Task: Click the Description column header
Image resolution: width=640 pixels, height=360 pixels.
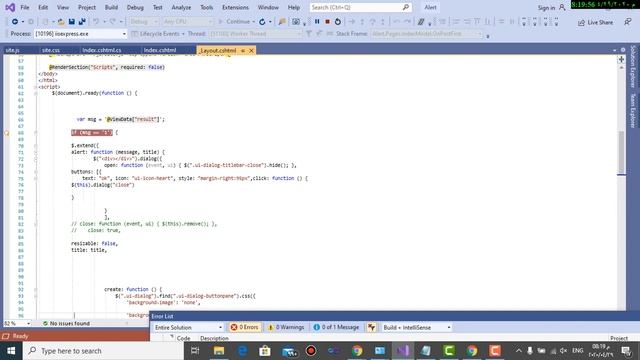Action: (x=214, y=338)
